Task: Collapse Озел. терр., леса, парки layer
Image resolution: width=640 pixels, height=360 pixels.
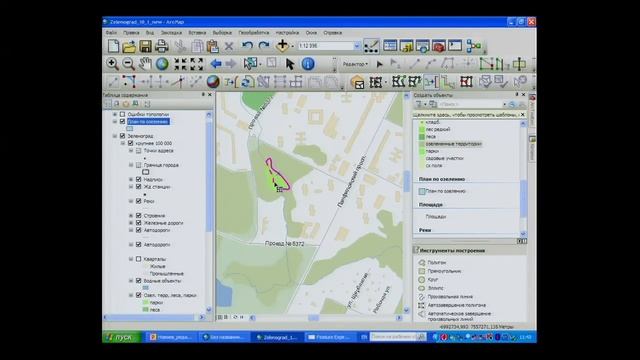Action: pyautogui.click(x=131, y=295)
